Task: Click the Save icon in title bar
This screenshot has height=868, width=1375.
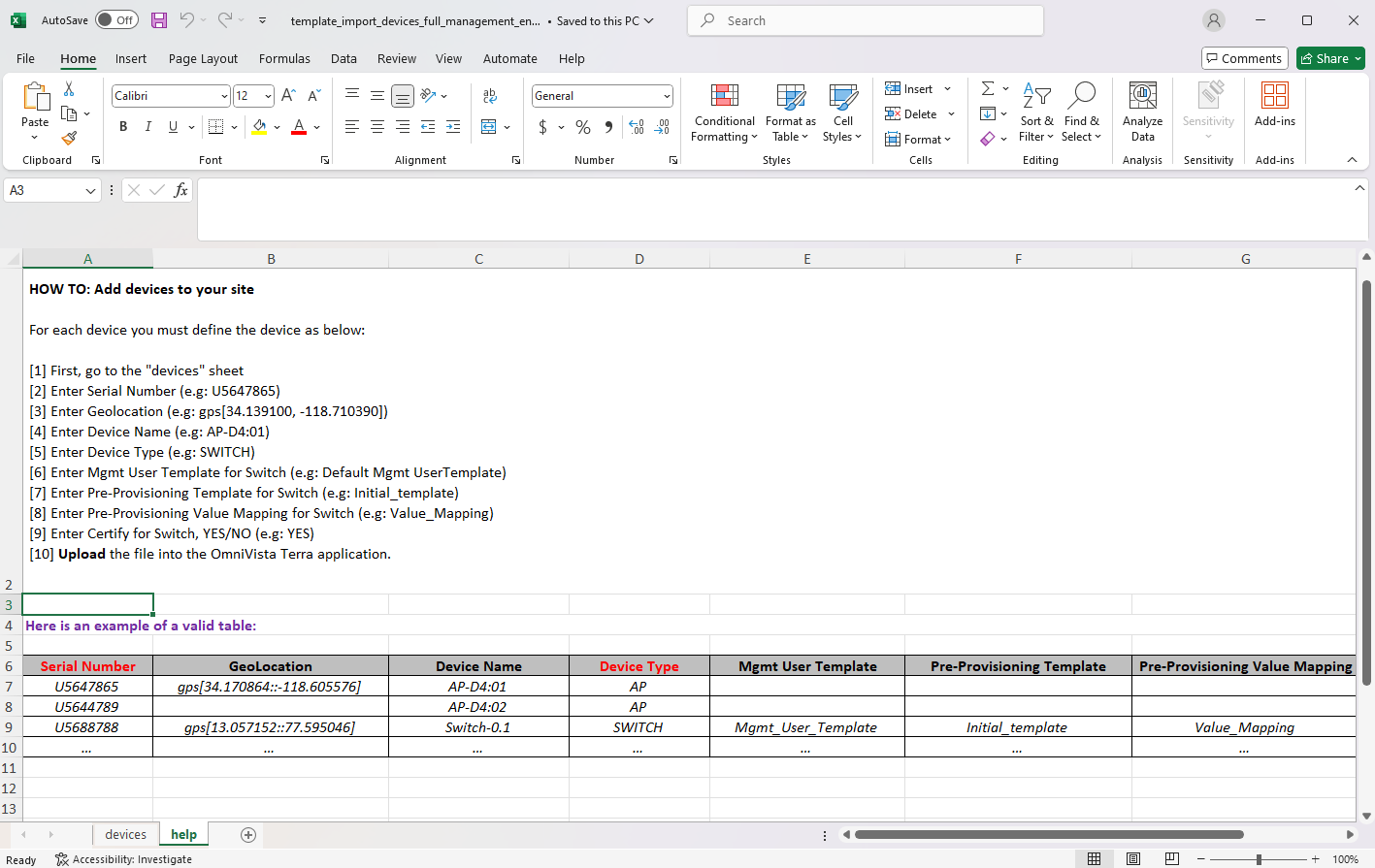Action: (159, 20)
